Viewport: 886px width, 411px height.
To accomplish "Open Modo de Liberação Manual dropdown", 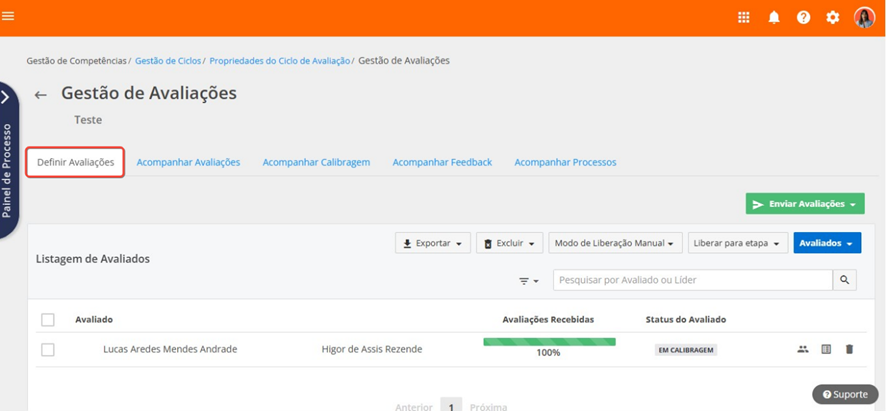I will [x=615, y=243].
